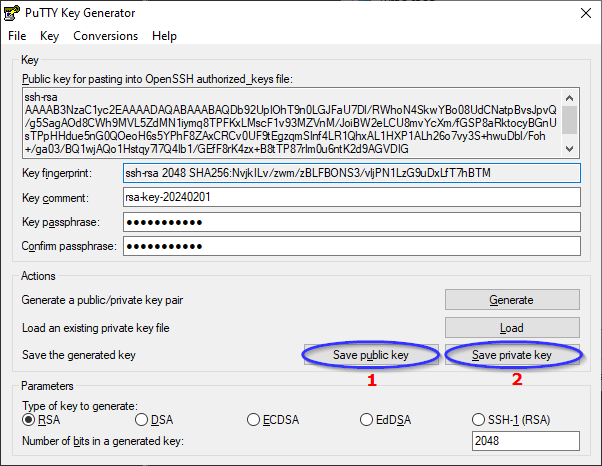Select the SSH-1 (RSA) option
602x466 pixels.
pyautogui.click(x=479, y=420)
